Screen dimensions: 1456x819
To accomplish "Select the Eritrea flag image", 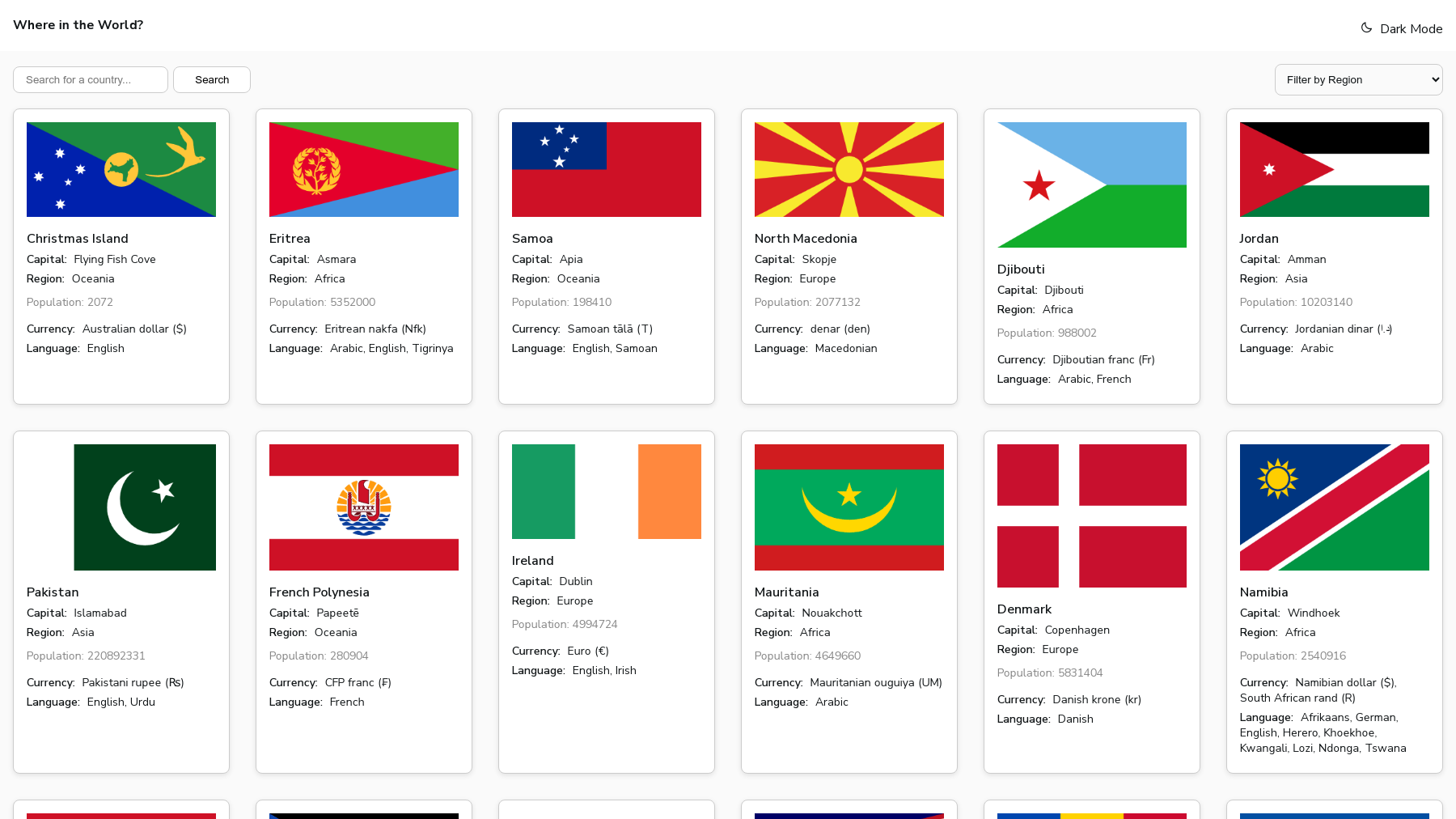I will coord(364,169).
